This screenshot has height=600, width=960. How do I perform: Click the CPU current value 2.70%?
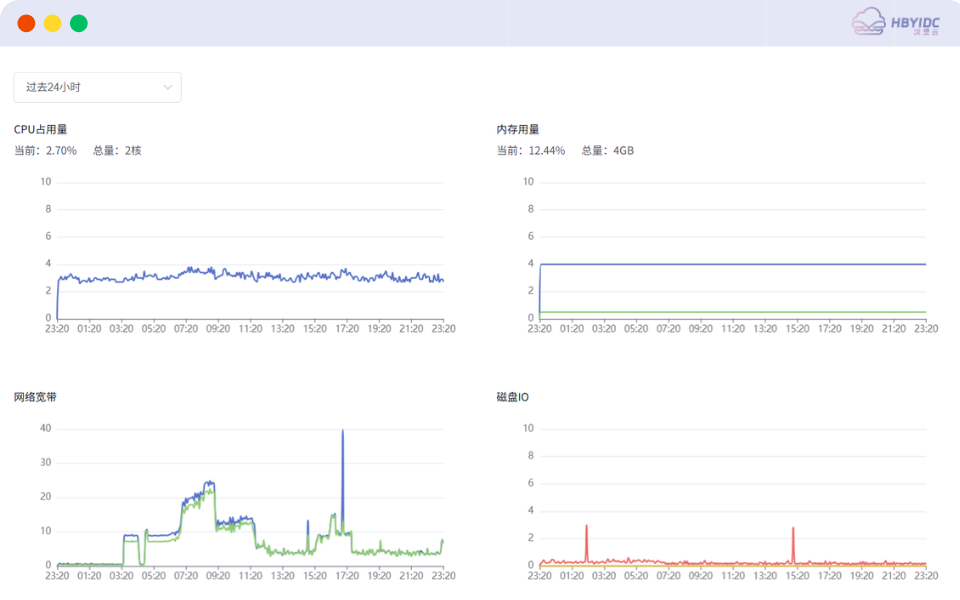click(x=61, y=151)
